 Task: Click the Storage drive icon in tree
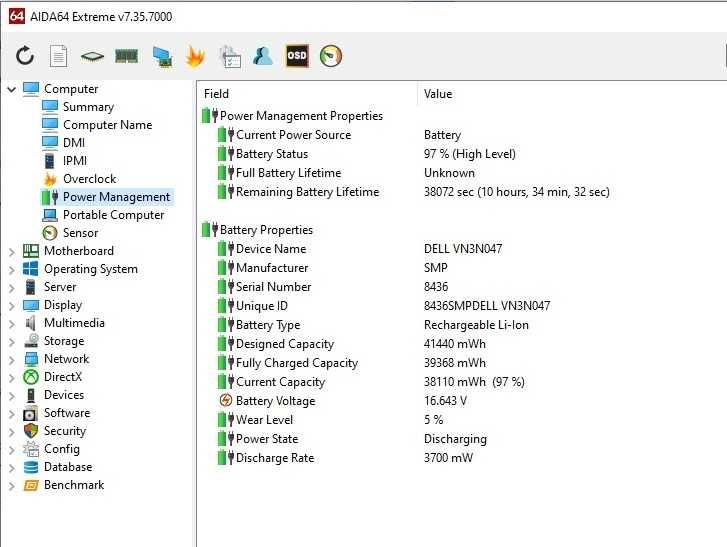[31, 341]
